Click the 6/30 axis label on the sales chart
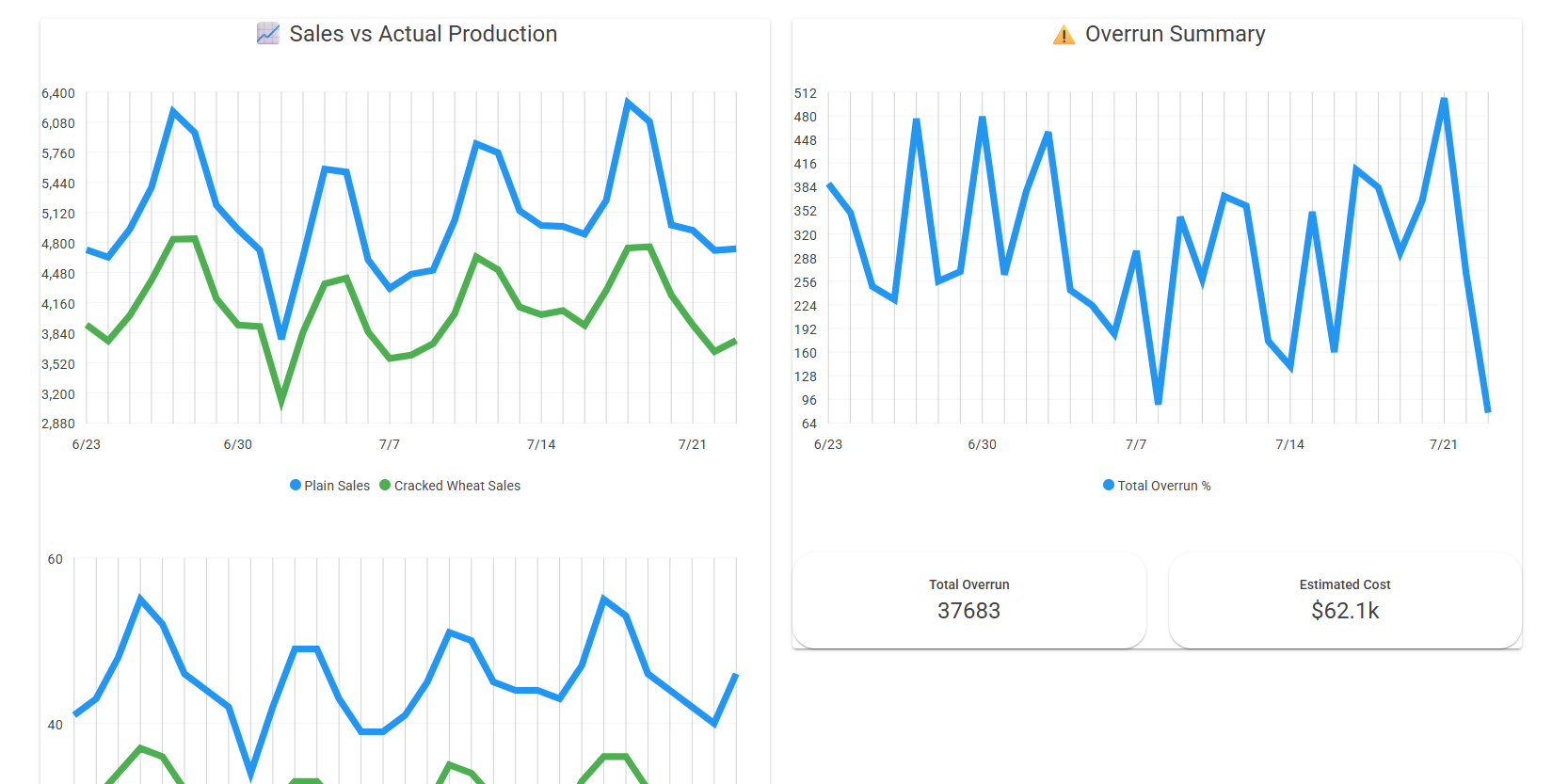The image size is (1568, 784). (x=238, y=444)
